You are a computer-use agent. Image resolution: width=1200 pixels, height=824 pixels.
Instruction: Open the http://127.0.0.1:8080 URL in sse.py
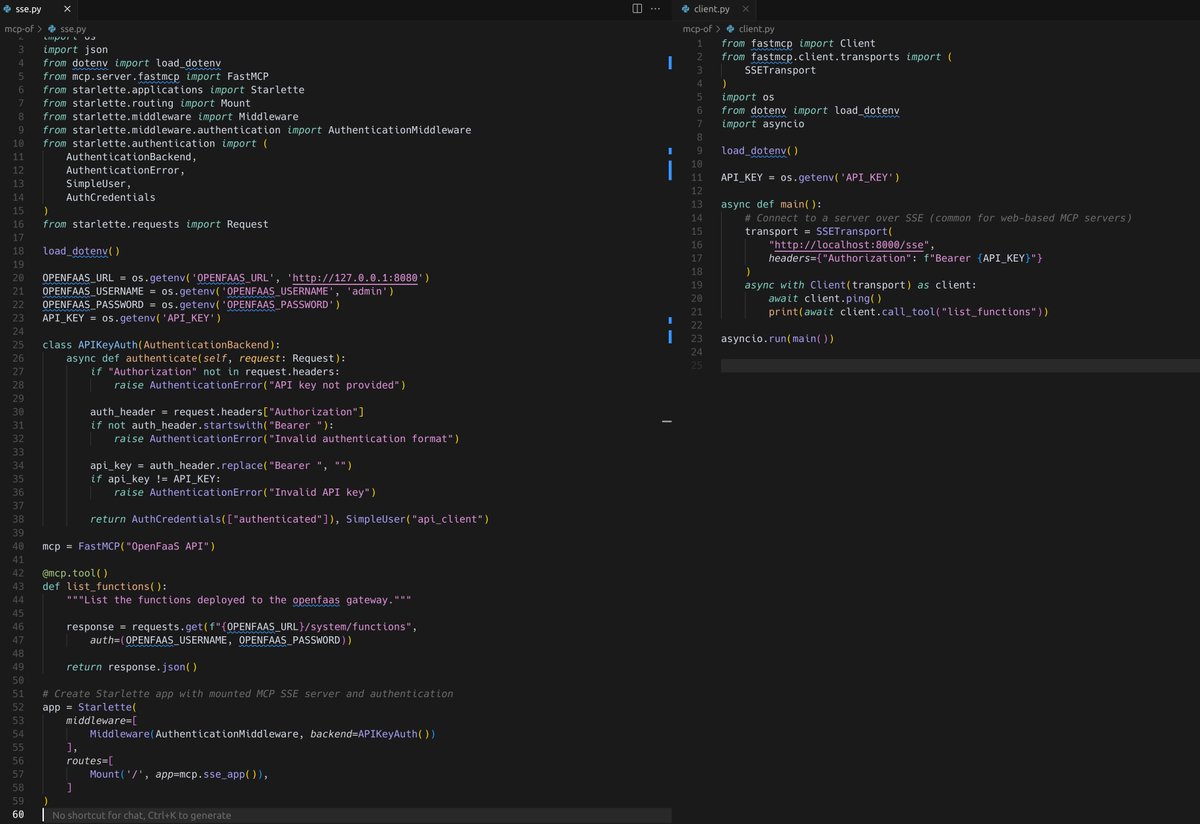356,277
